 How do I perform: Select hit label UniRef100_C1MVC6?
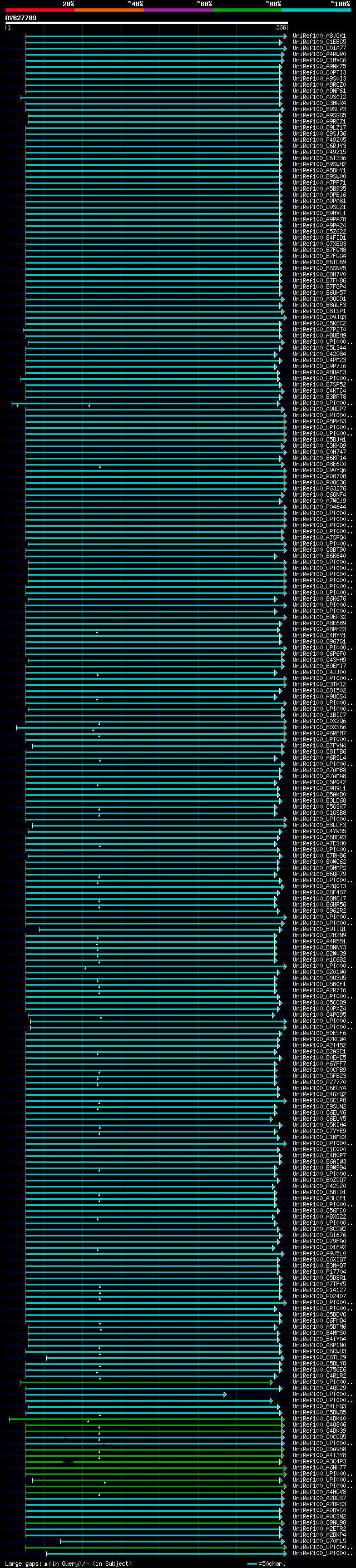319,60
